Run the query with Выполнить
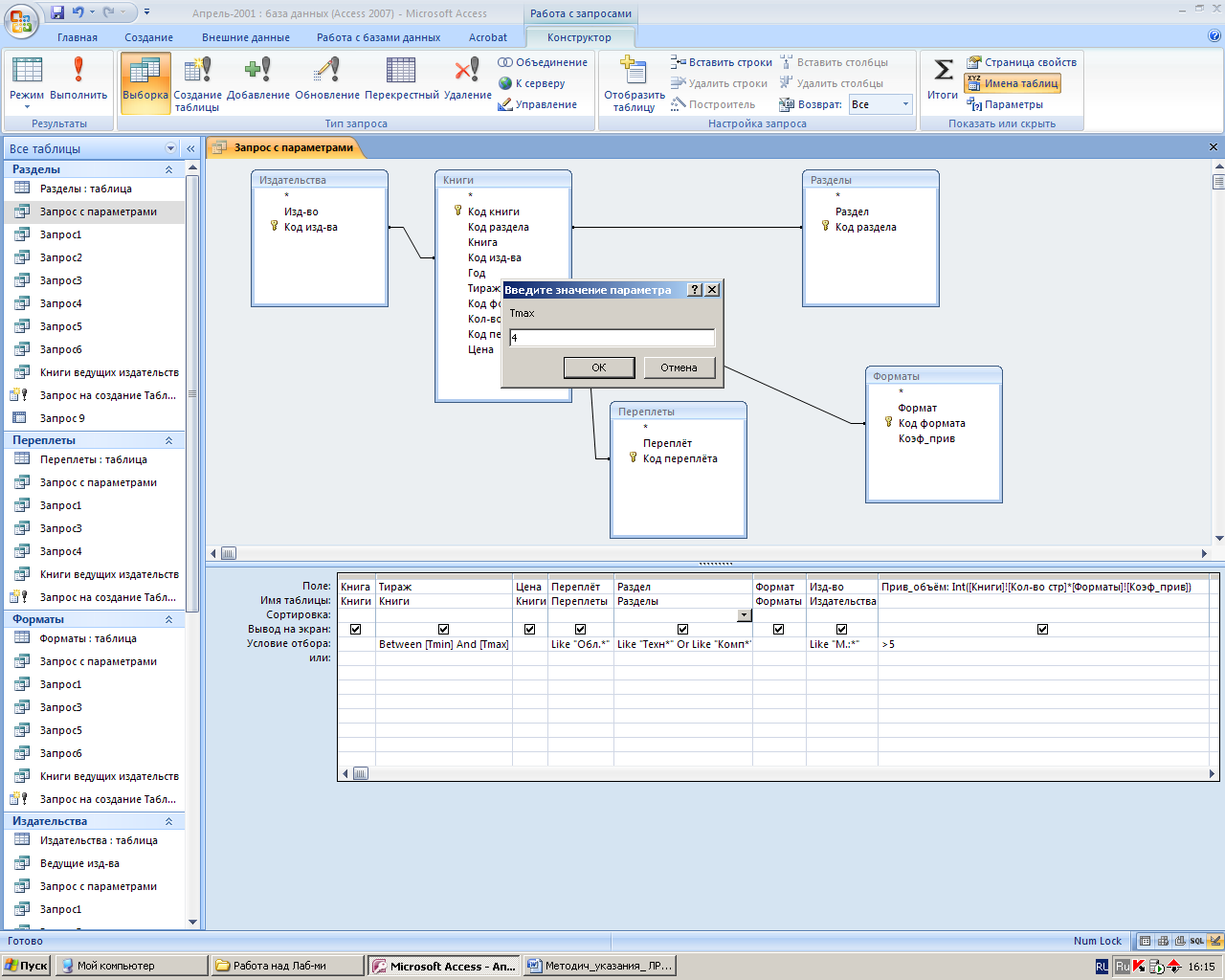This screenshot has width=1225, height=980. [x=78, y=78]
